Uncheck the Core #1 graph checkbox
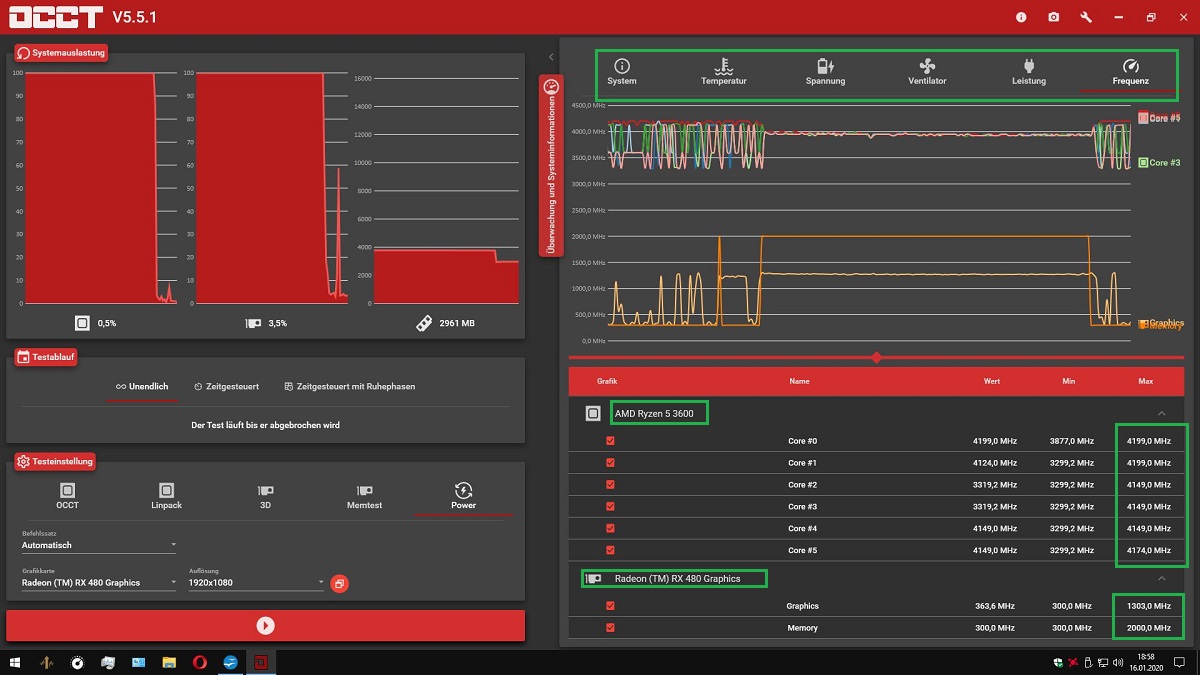 tap(610, 463)
